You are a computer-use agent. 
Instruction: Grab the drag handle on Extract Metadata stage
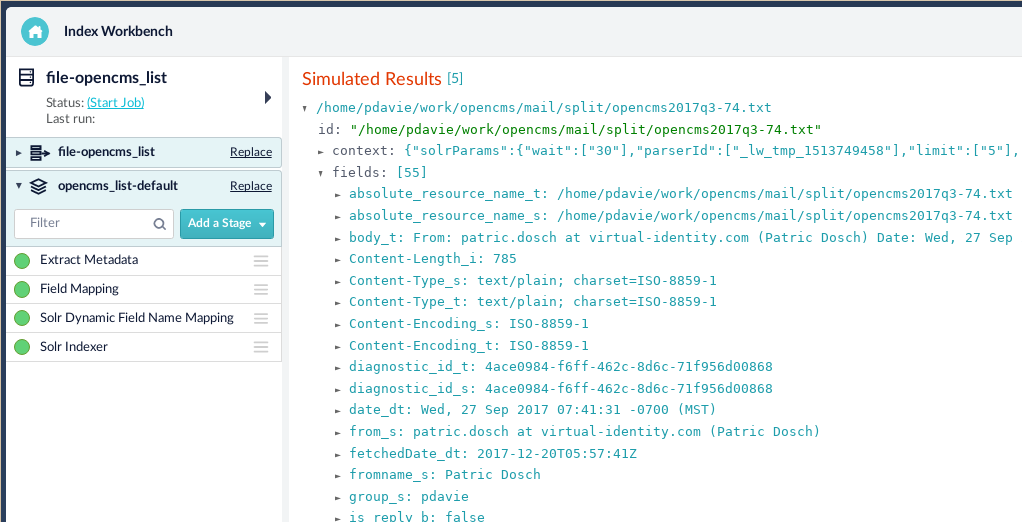coord(261,261)
